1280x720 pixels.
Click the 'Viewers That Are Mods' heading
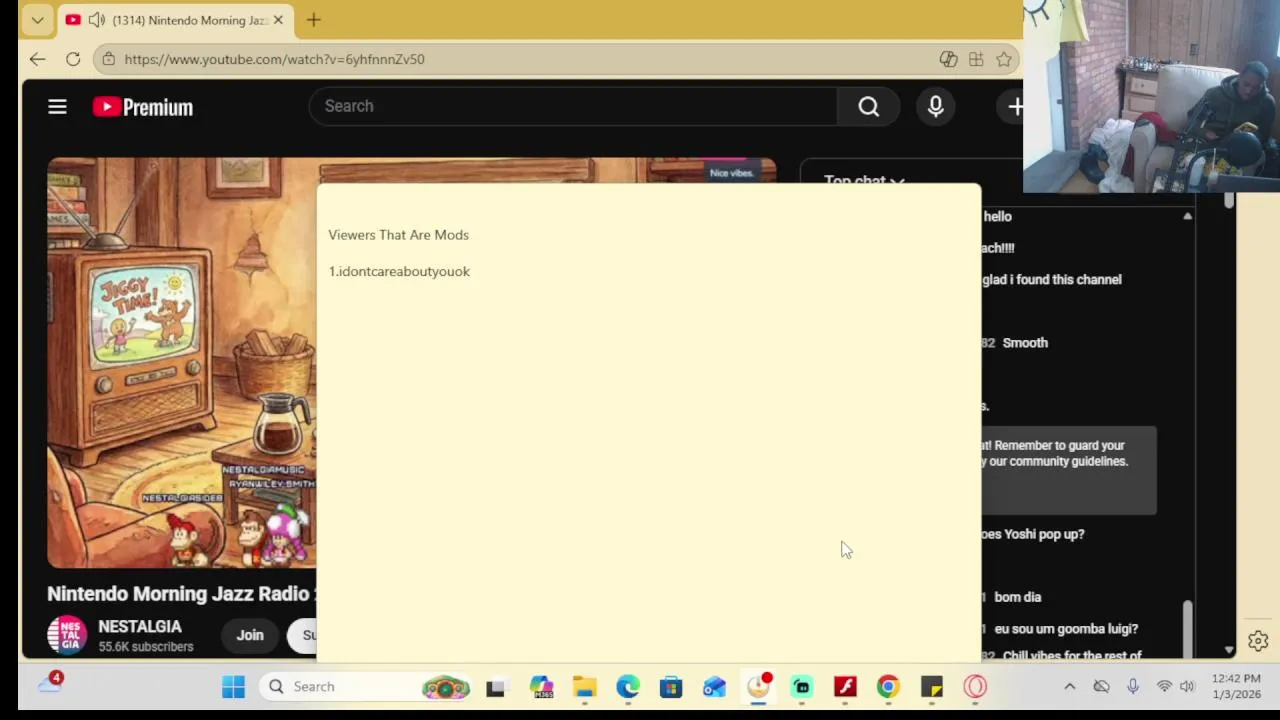point(398,235)
